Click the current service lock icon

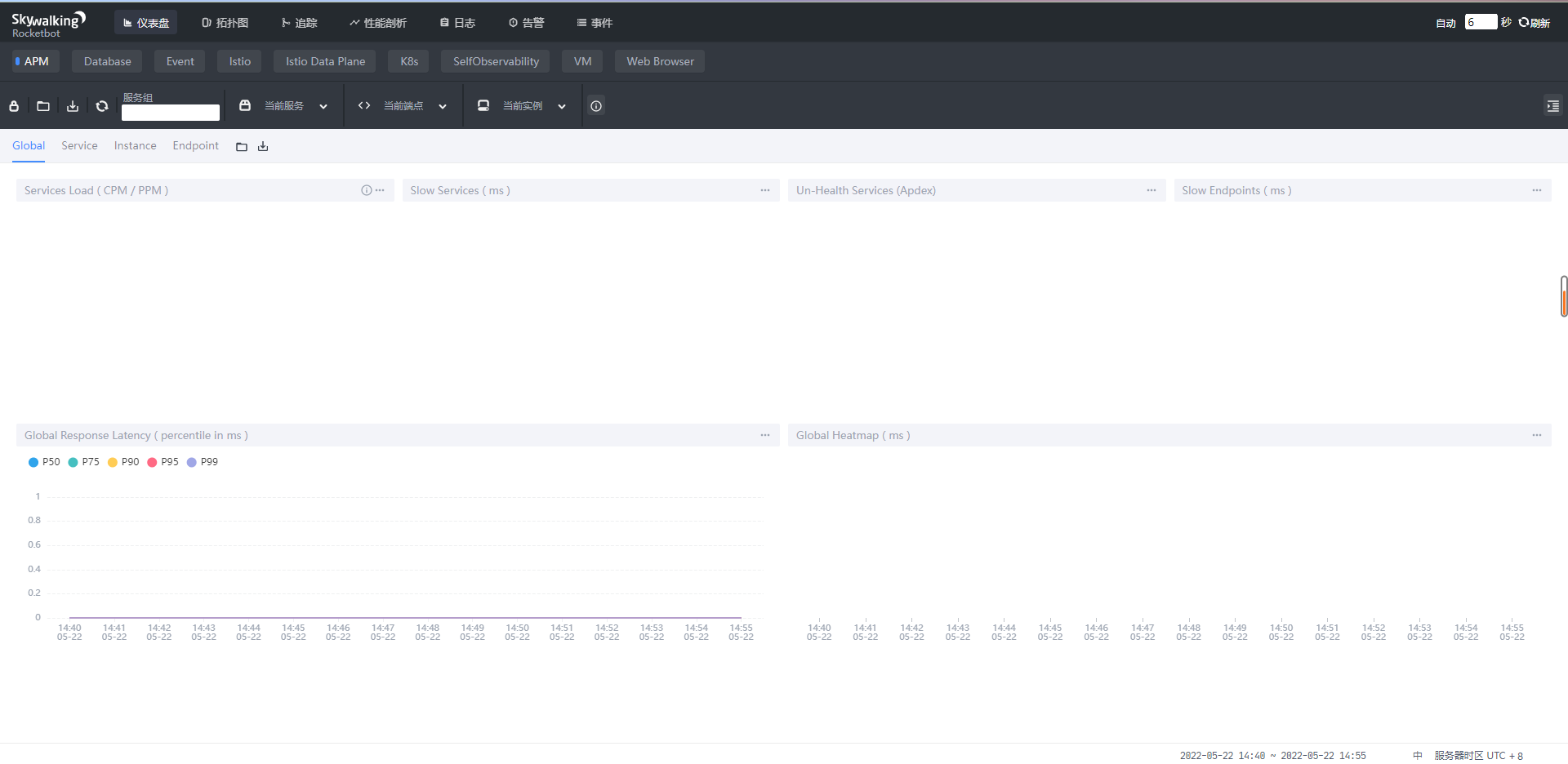click(x=244, y=105)
